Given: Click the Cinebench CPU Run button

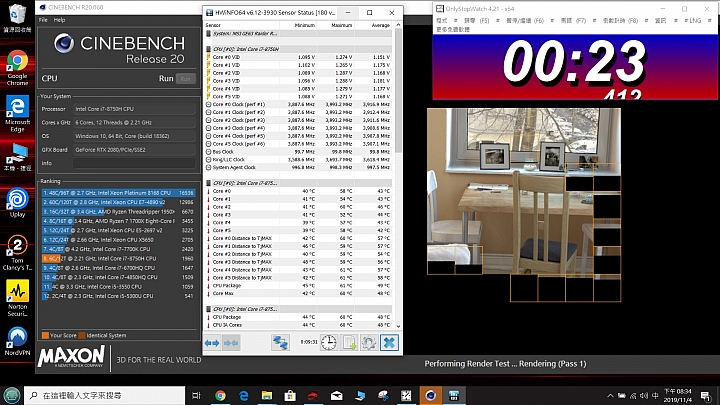Looking at the screenshot, I should [x=186, y=79].
